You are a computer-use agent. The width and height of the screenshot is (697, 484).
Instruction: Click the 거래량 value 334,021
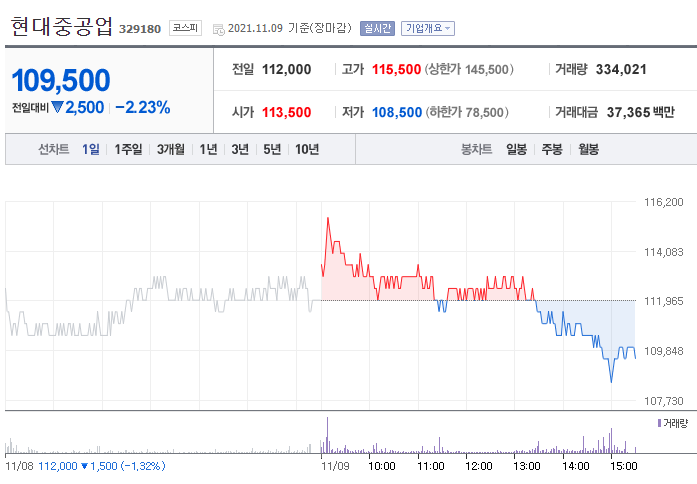tap(621, 69)
